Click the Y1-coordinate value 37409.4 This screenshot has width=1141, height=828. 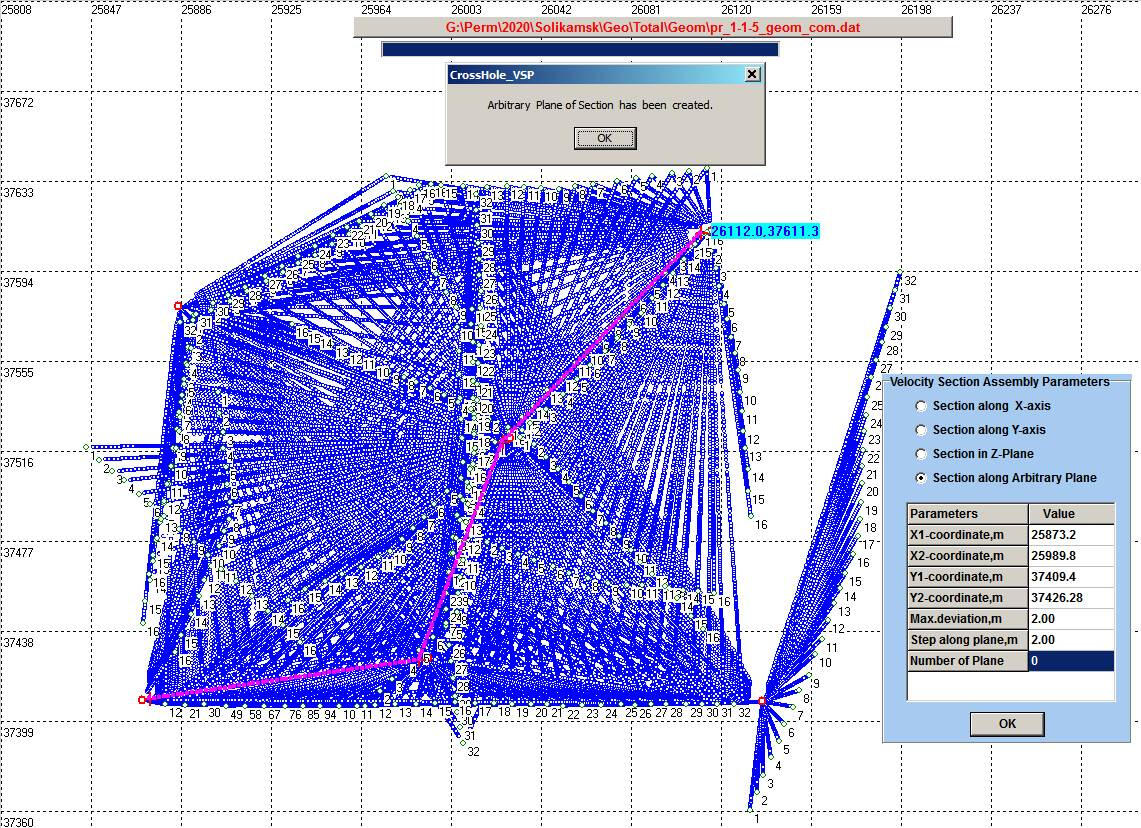[1070, 577]
